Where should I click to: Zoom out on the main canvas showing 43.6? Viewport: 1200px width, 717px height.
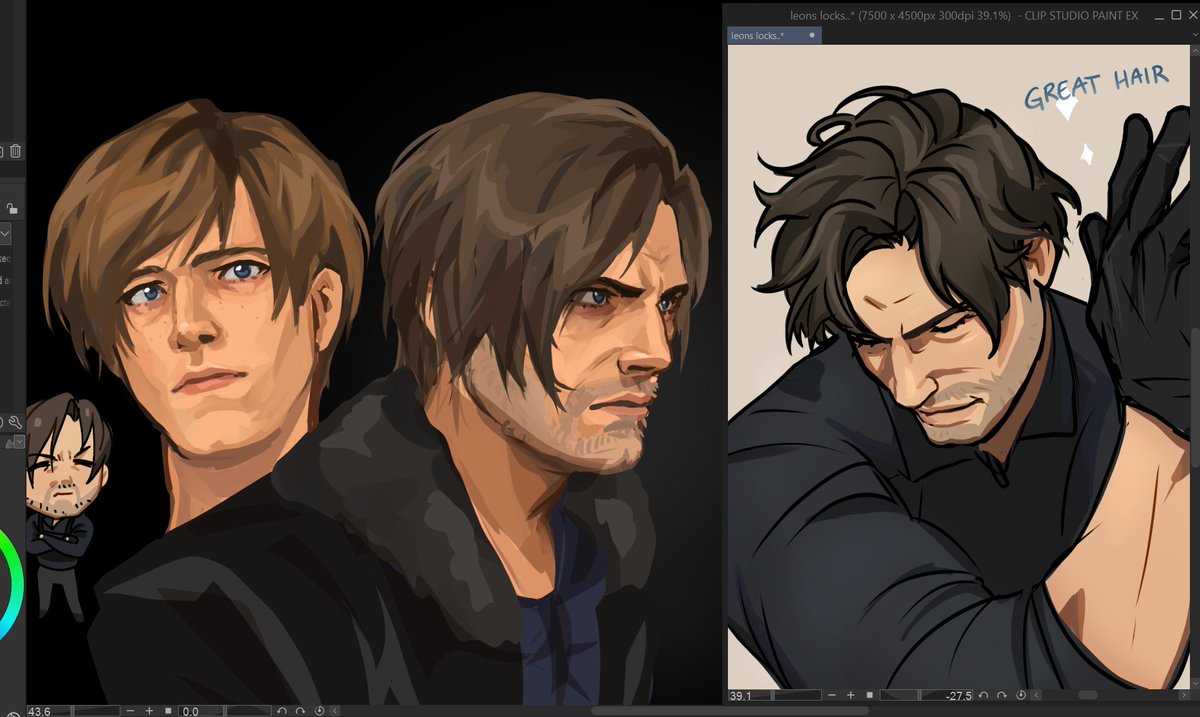pos(131,711)
